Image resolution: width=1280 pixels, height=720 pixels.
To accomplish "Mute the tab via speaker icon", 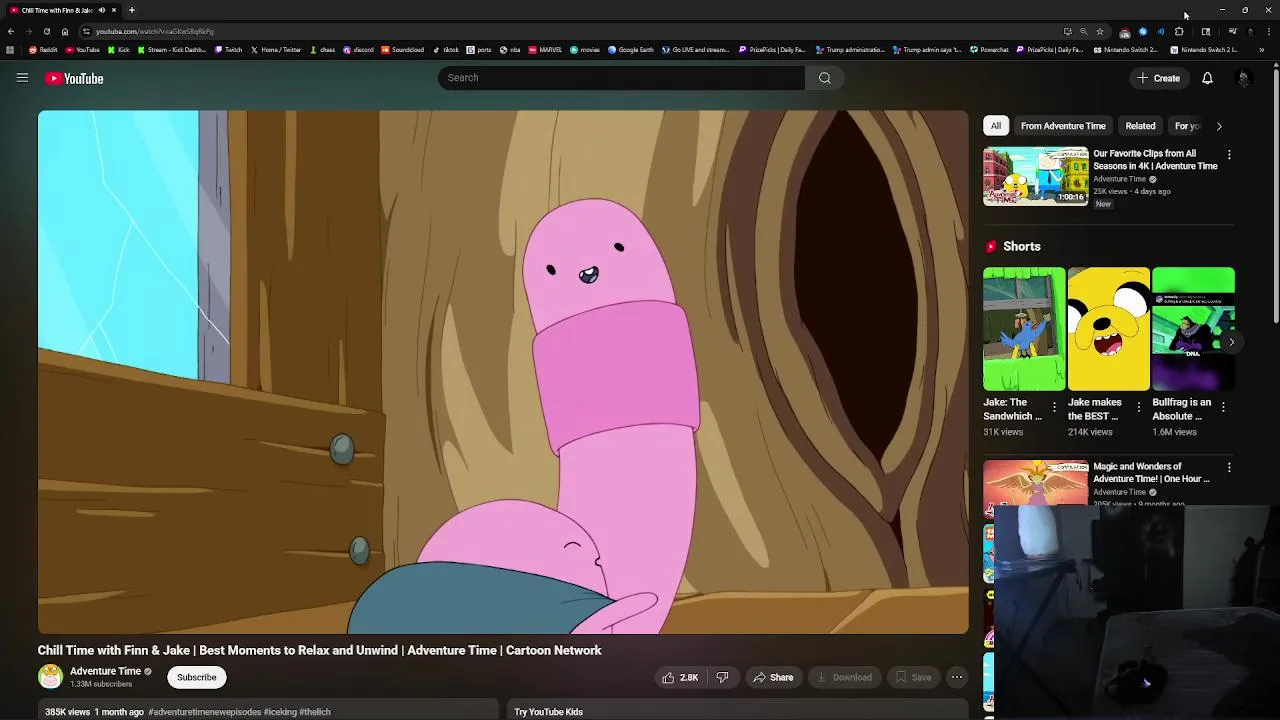I will point(101,10).
